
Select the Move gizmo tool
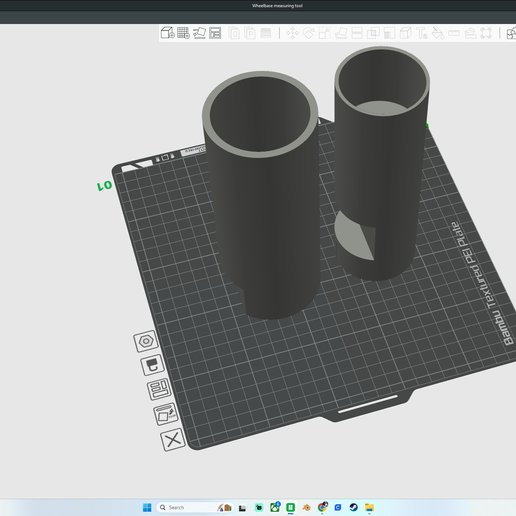(x=292, y=33)
